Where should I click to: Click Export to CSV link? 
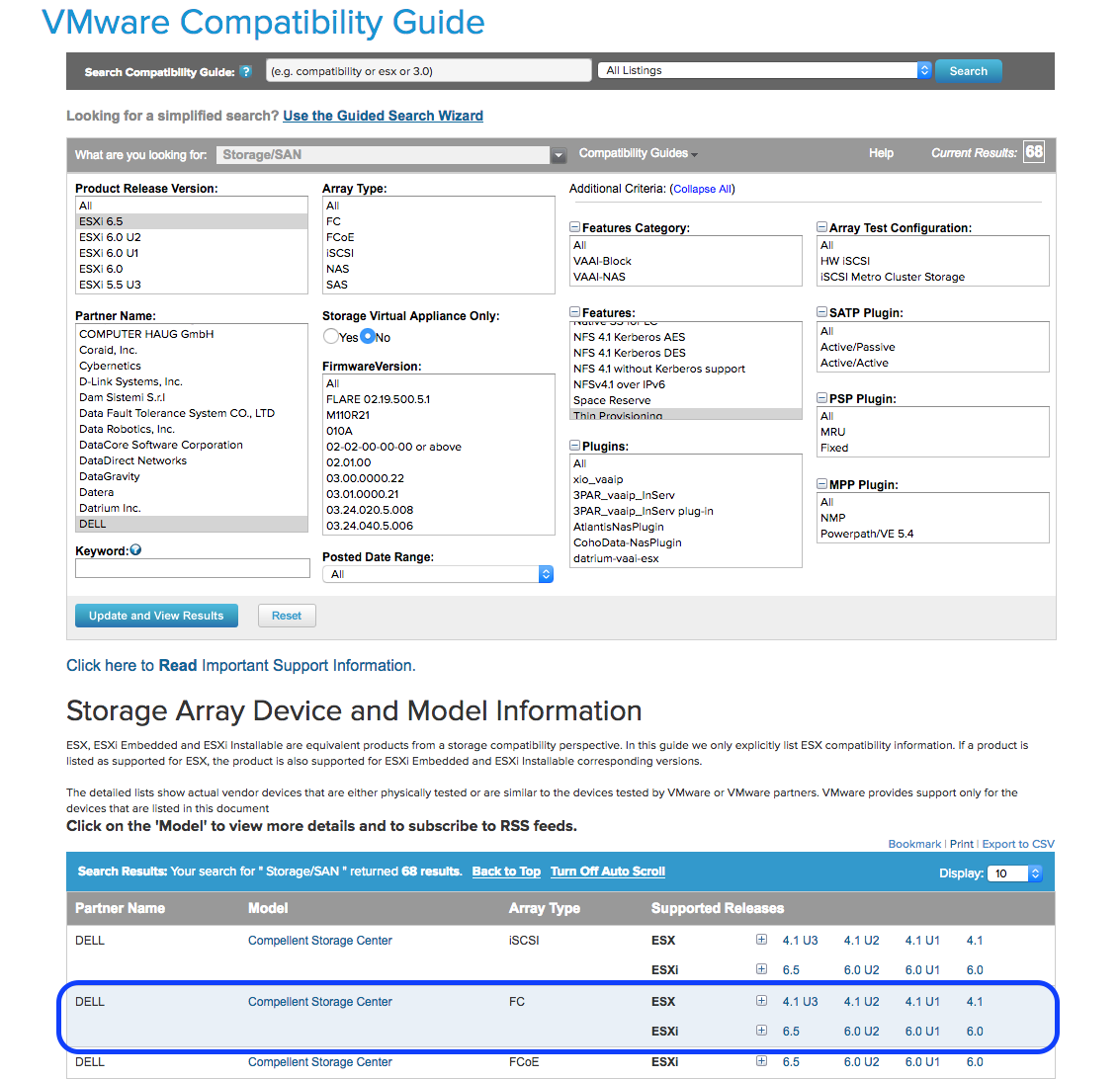point(1018,844)
